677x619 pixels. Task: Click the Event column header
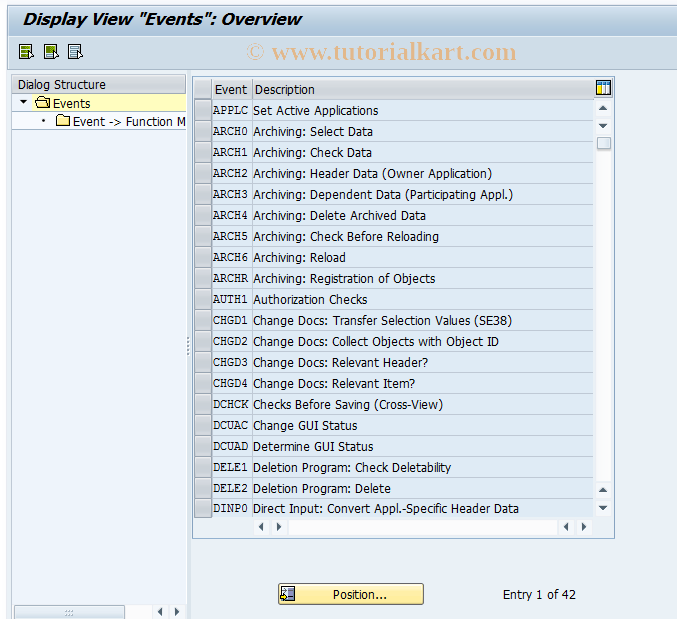pos(231,89)
